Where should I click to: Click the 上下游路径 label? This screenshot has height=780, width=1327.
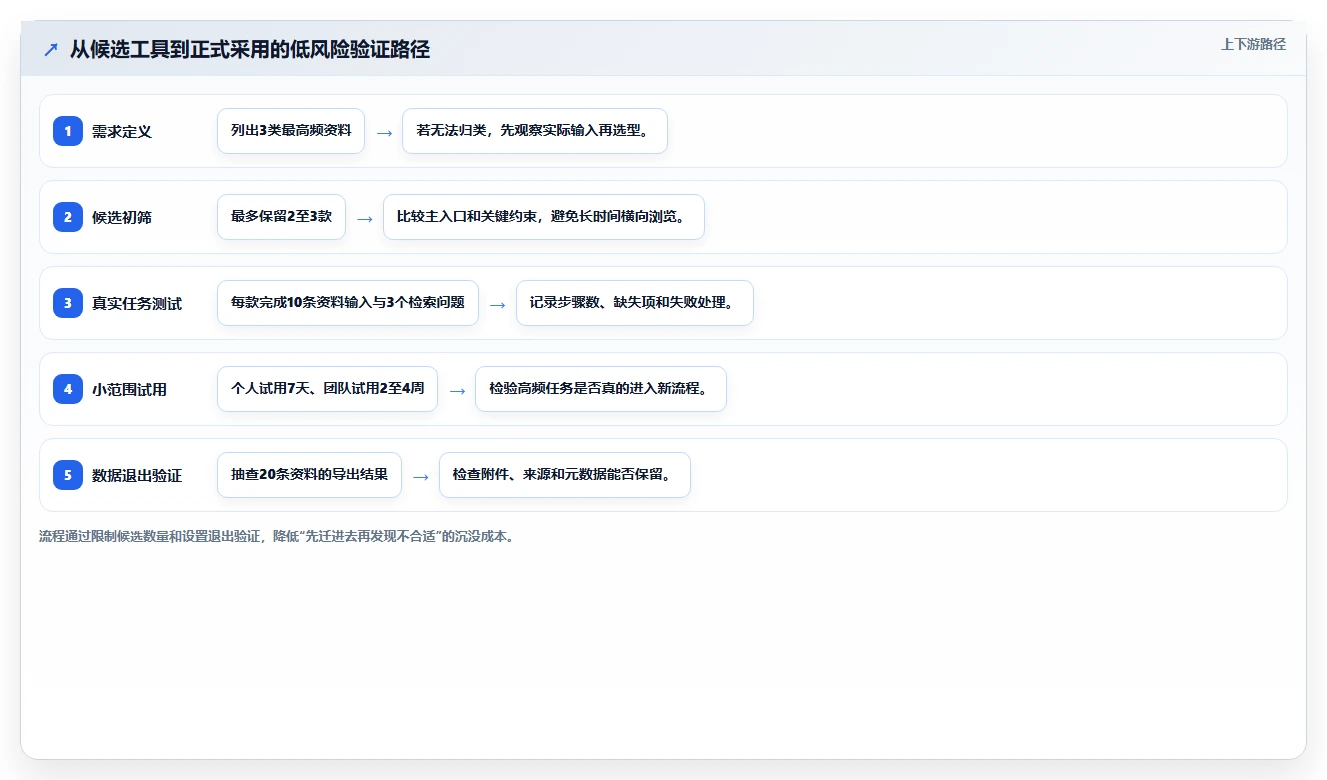pos(1253,44)
